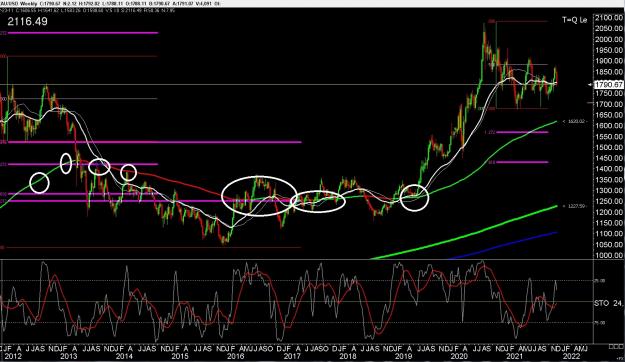Click 2100.00 on the price axis
This screenshot has height=362, width=625.
609,18
